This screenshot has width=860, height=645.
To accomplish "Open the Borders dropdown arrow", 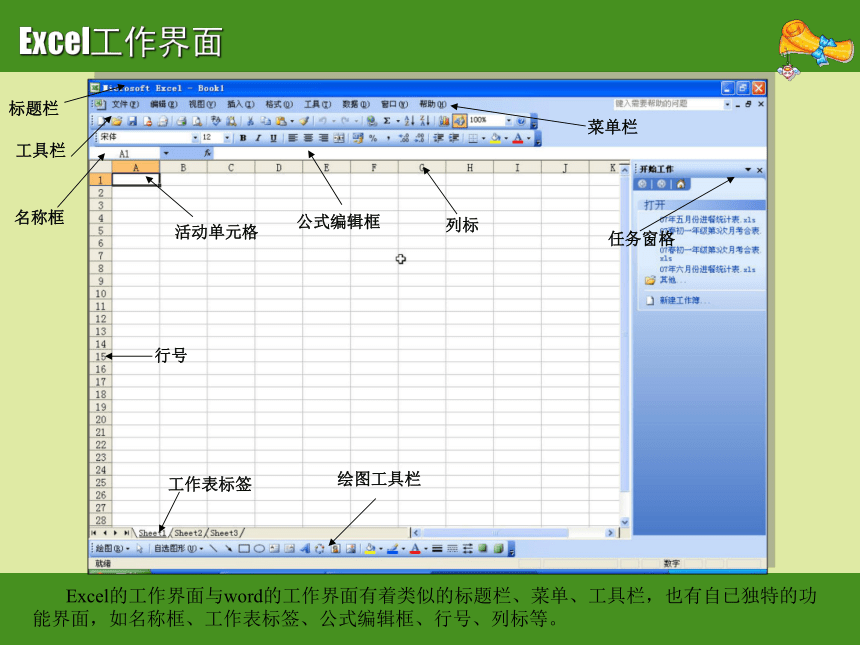I will click(483, 138).
